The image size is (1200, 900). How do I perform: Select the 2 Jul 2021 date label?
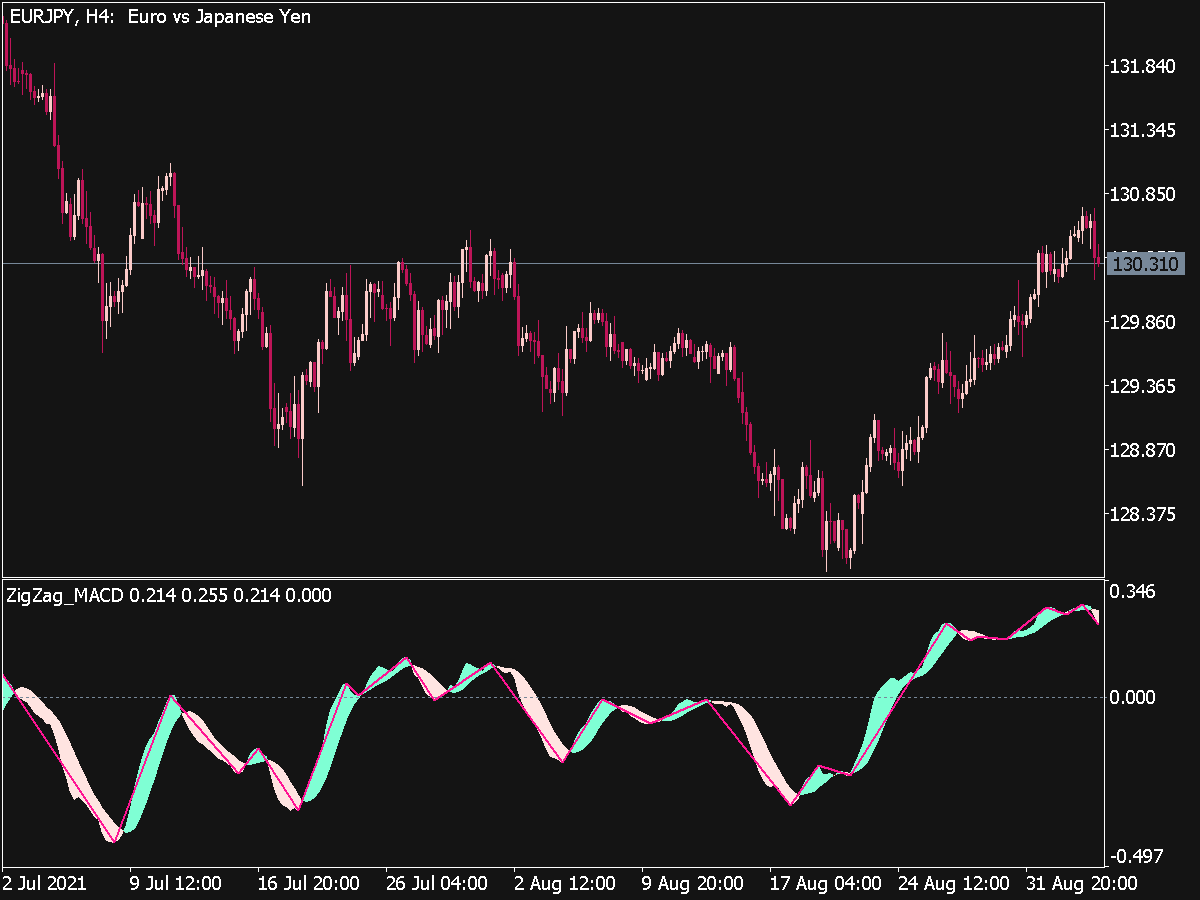(x=45, y=884)
